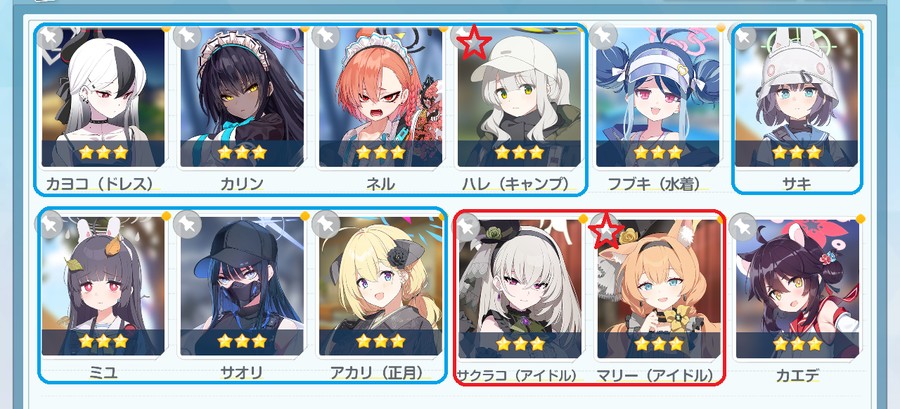Screen dimensions: 900x409
Task: Select the サキ character portrait
Action: 797,98
